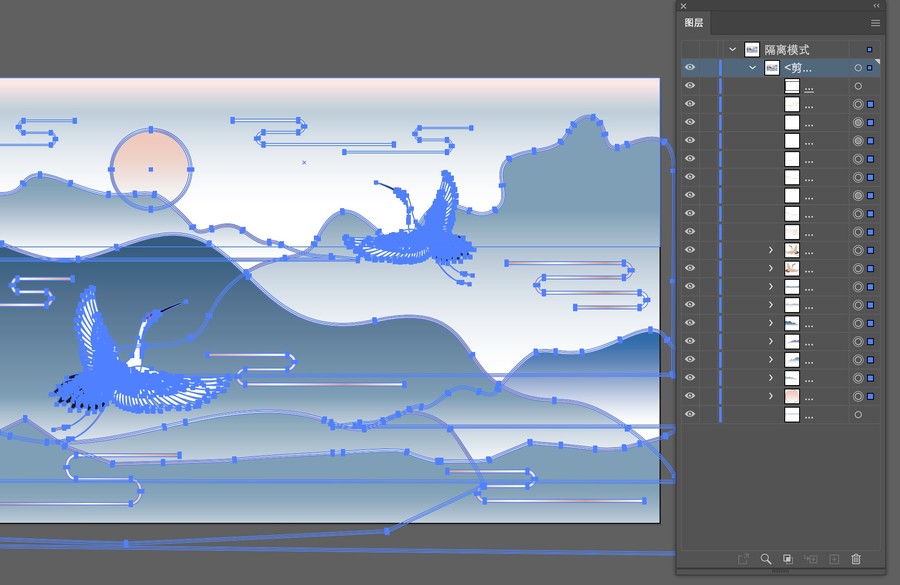Click the Locate Object magnifier icon

point(766,559)
